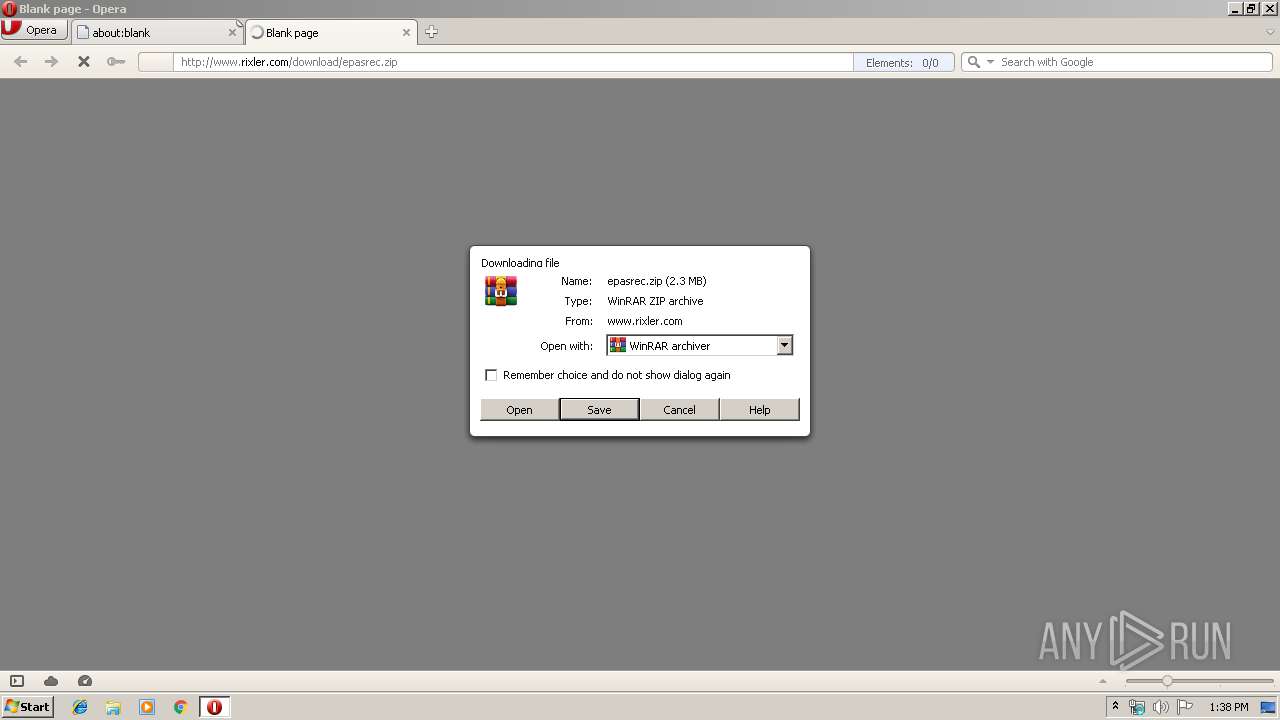
Task: Focus the Search with Google field
Action: point(1134,62)
